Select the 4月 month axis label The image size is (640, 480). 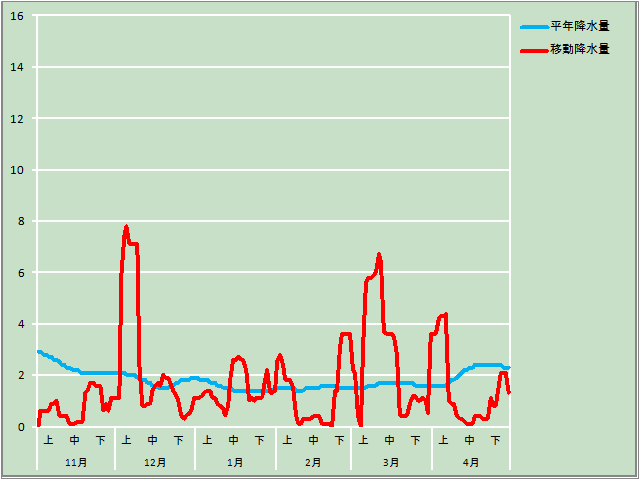click(x=471, y=462)
